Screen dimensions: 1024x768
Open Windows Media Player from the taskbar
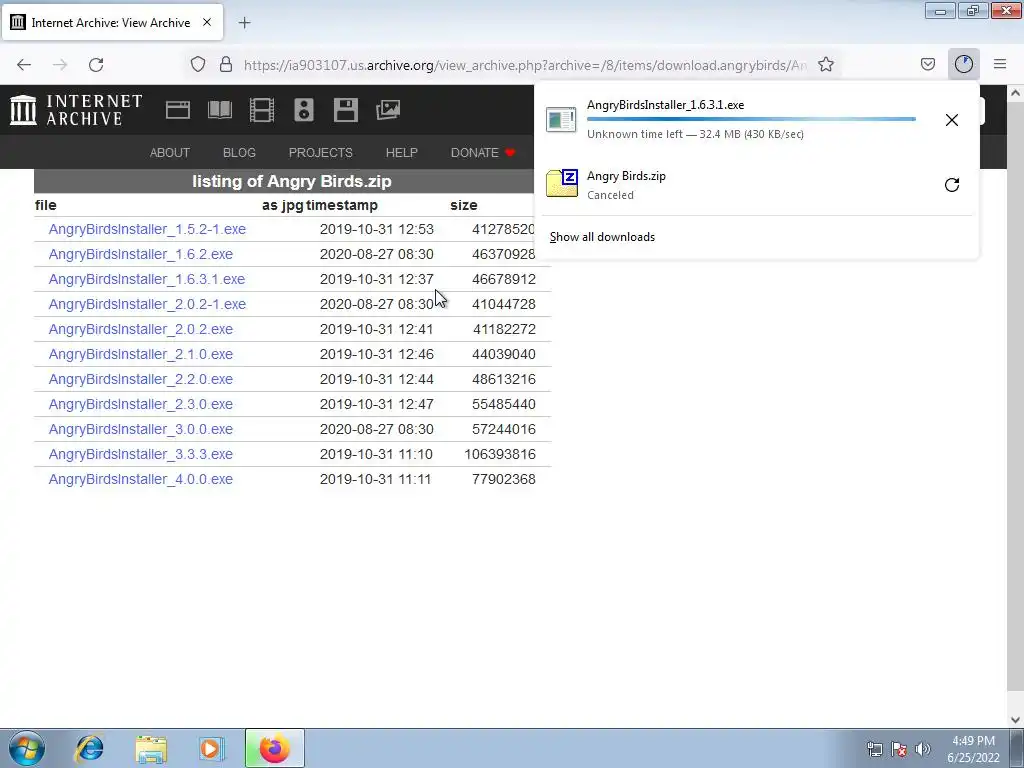[x=211, y=748]
